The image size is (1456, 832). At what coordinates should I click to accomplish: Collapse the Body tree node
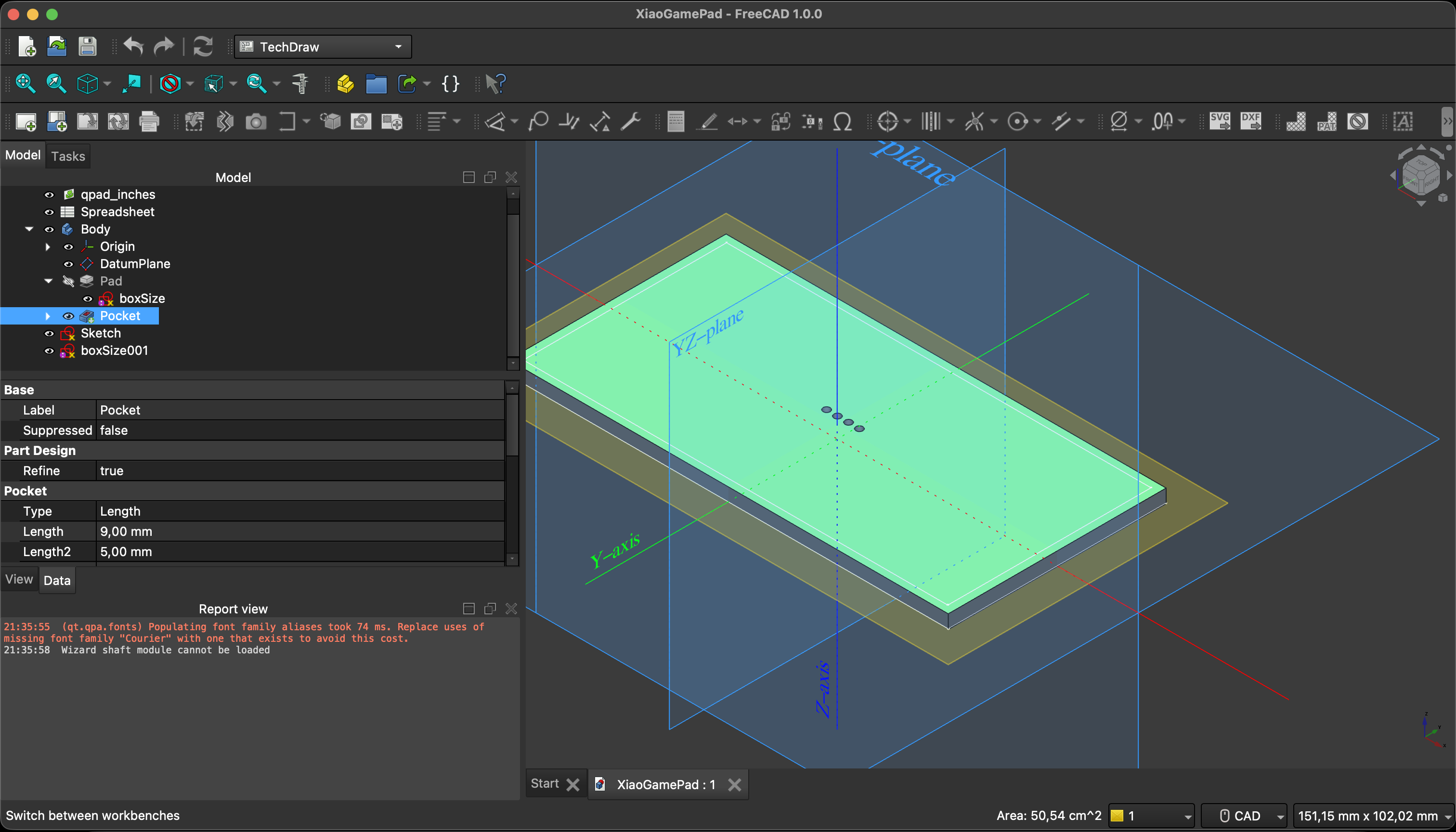click(29, 229)
